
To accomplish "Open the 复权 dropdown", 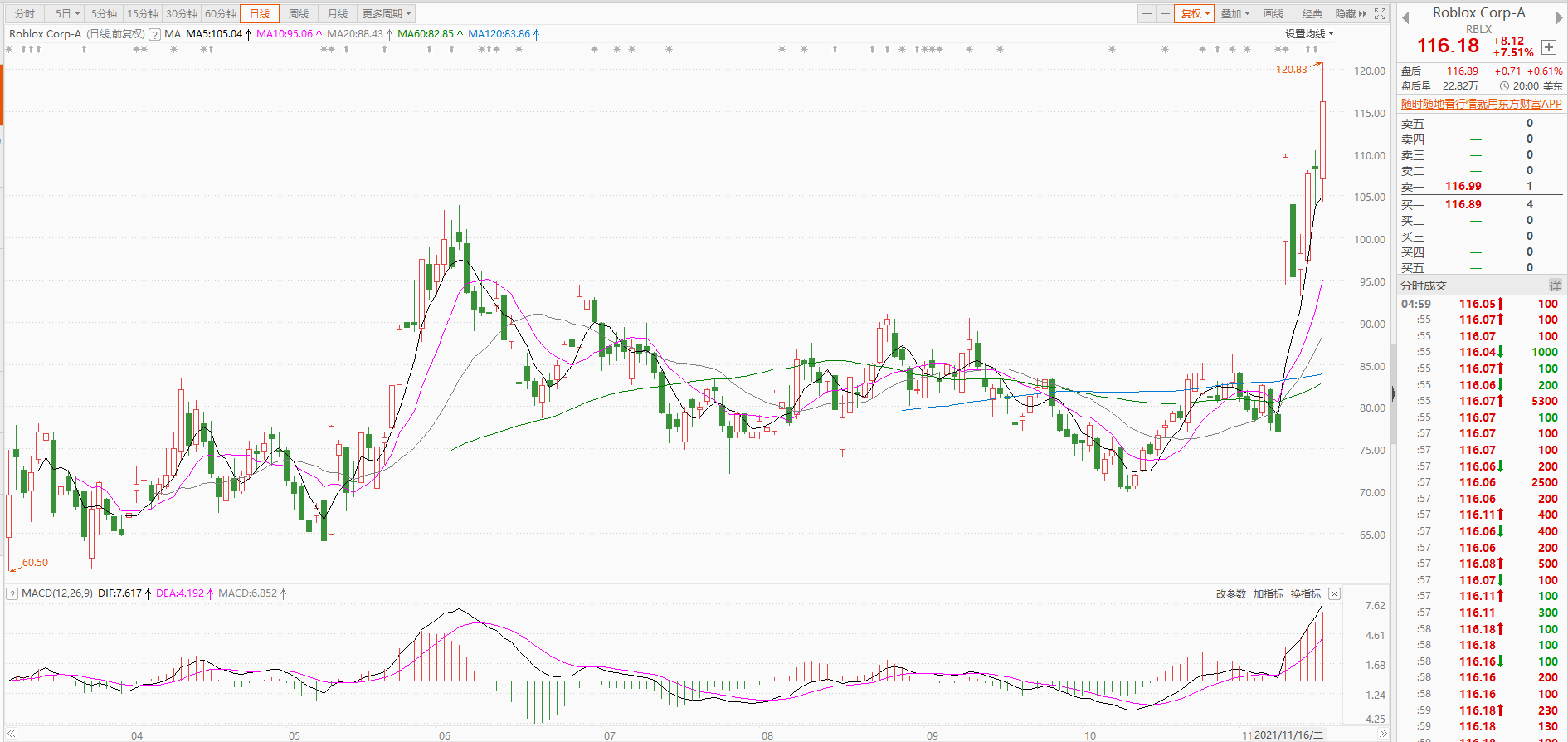I will pos(1195,13).
